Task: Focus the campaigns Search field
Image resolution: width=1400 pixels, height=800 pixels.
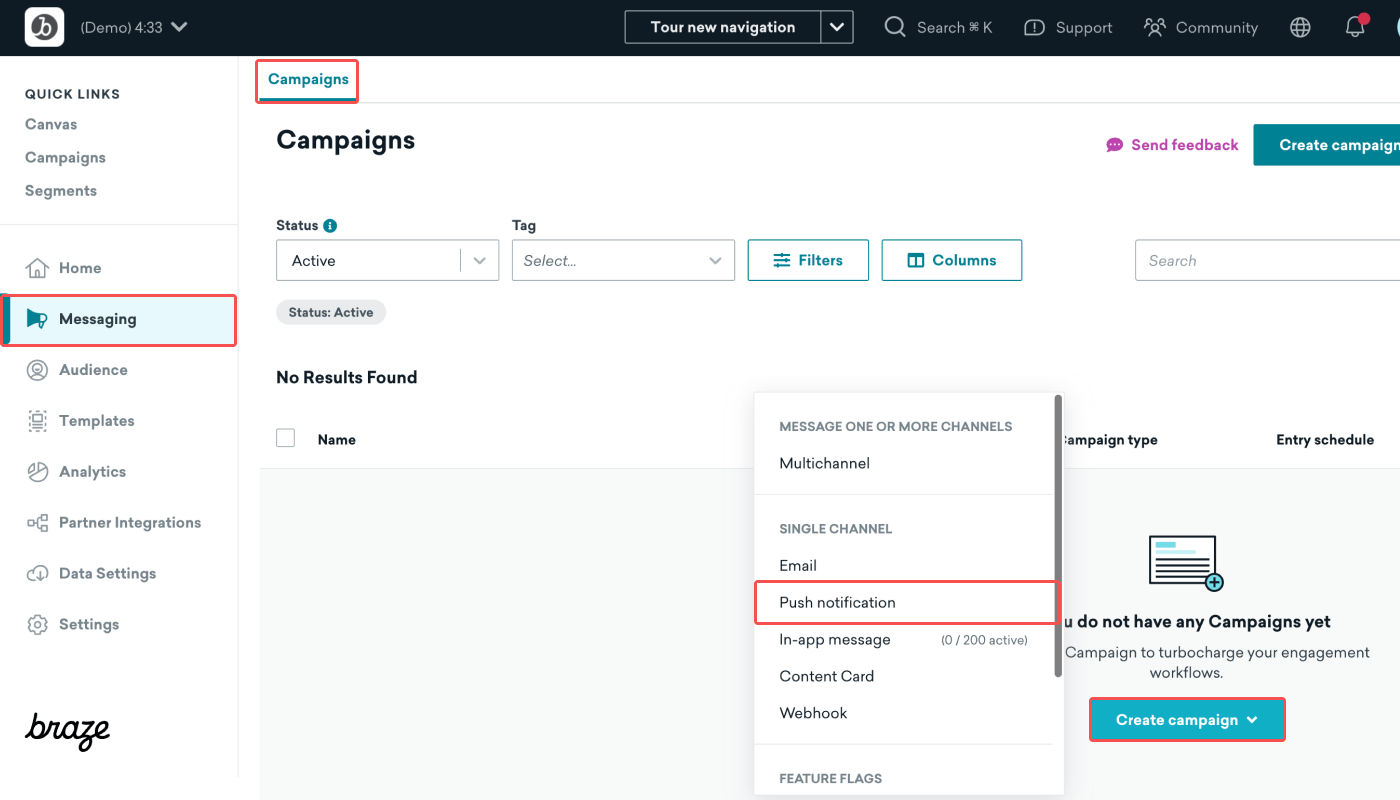Action: click(1267, 260)
